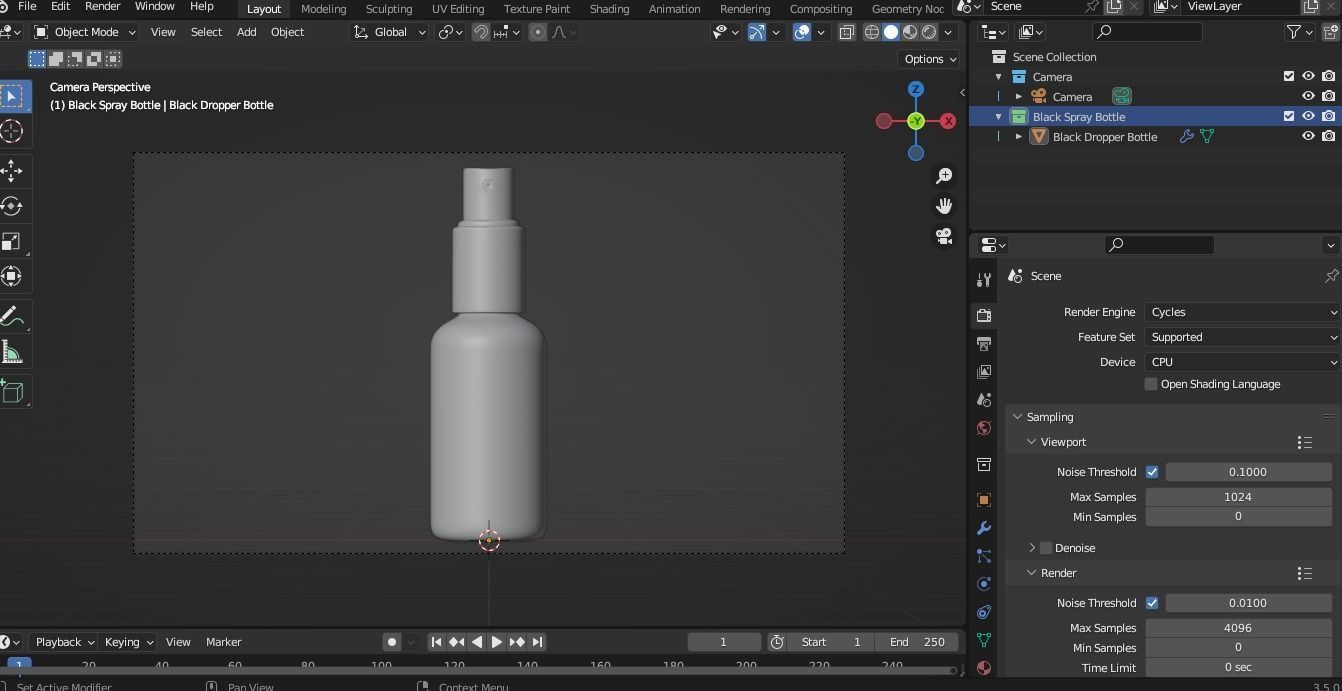Screen dimensions: 1342x691
Task: Open the File menu
Action: tap(27, 6)
